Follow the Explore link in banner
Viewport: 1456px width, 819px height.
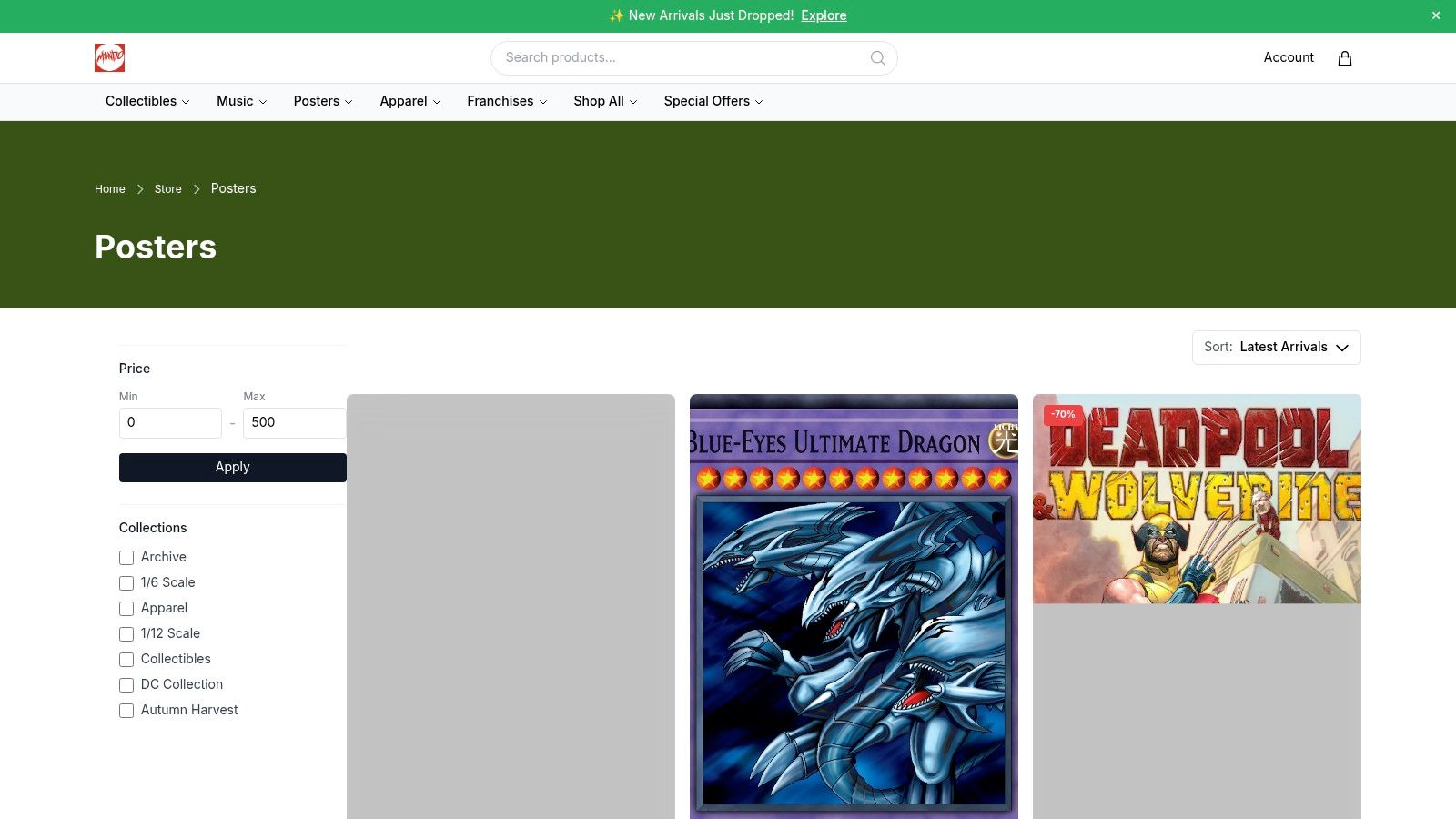click(x=824, y=15)
